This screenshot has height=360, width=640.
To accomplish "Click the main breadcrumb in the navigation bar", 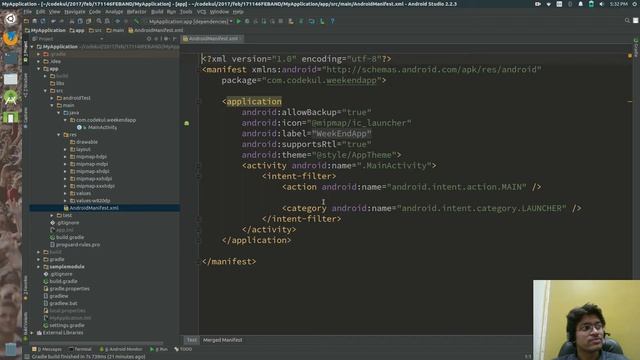I will (115, 30).
